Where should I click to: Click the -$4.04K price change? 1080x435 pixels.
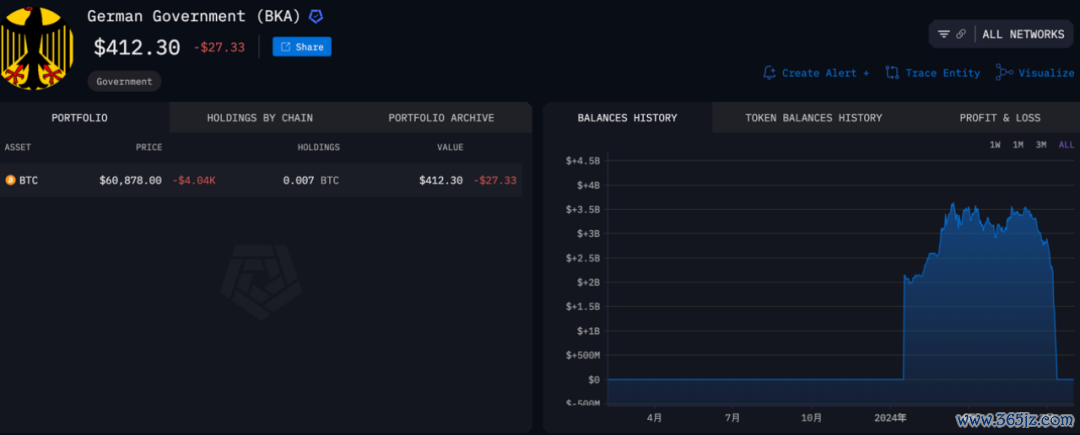point(194,180)
